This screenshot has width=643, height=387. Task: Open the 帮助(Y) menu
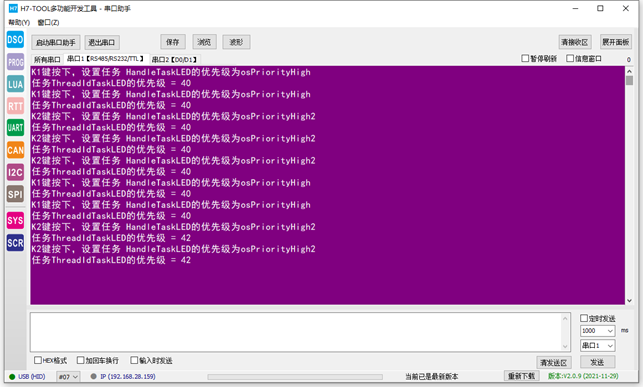pos(19,22)
